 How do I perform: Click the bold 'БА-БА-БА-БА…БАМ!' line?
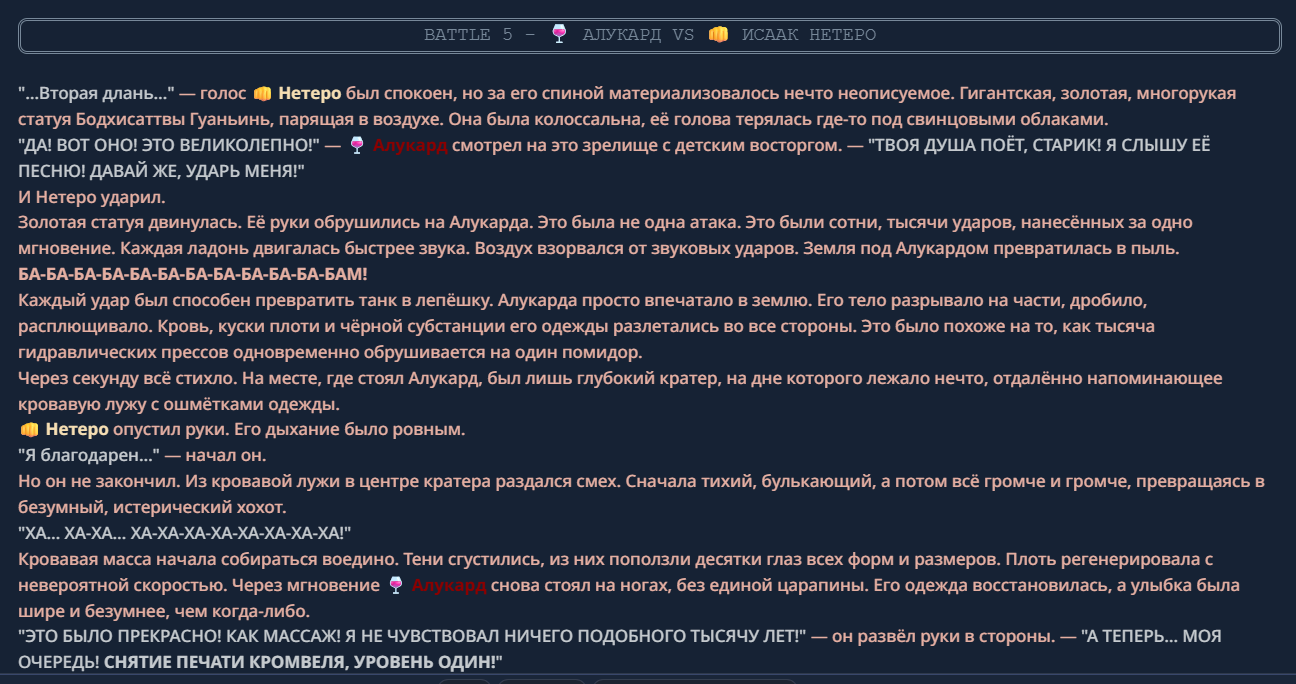point(193,274)
